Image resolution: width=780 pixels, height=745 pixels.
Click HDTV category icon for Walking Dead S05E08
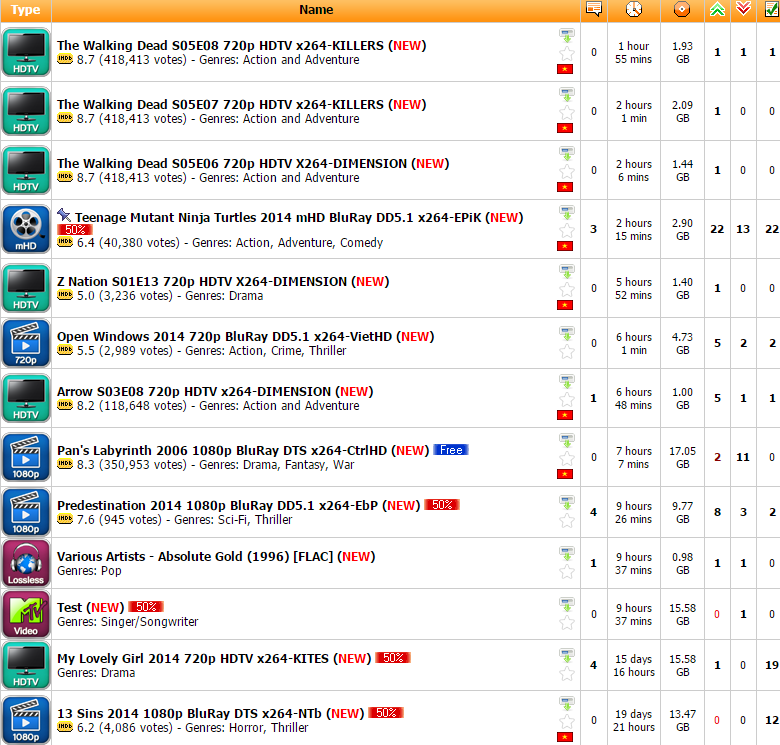click(26, 52)
